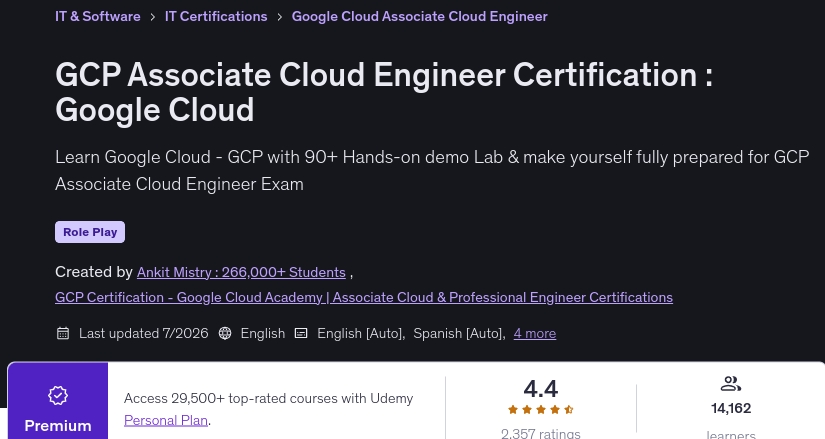Click the 'Created by' label
The height and width of the screenshot is (439, 825).
tap(94, 272)
